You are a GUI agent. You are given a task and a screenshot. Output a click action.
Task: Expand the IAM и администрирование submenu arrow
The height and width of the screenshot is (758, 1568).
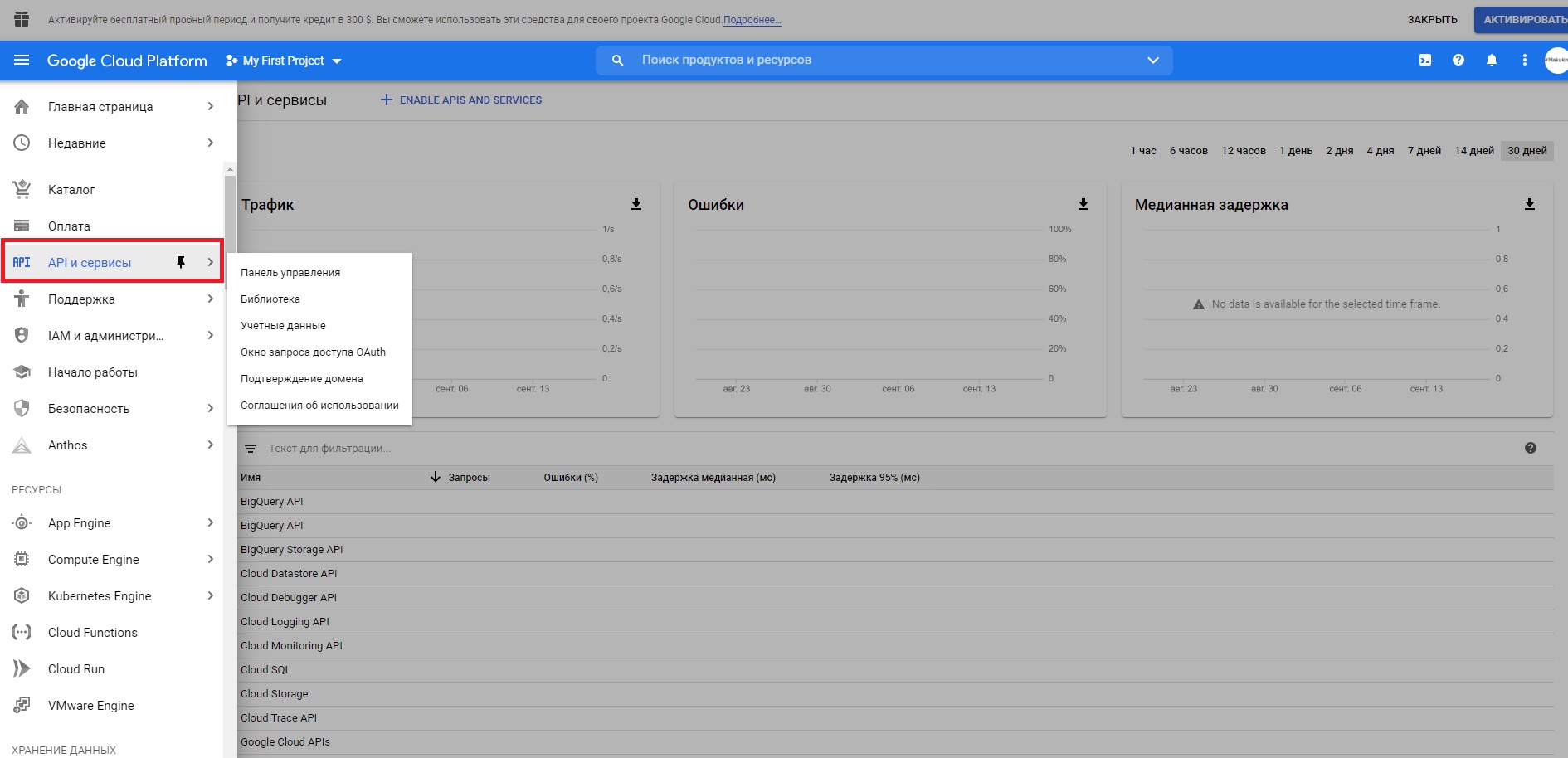(211, 336)
